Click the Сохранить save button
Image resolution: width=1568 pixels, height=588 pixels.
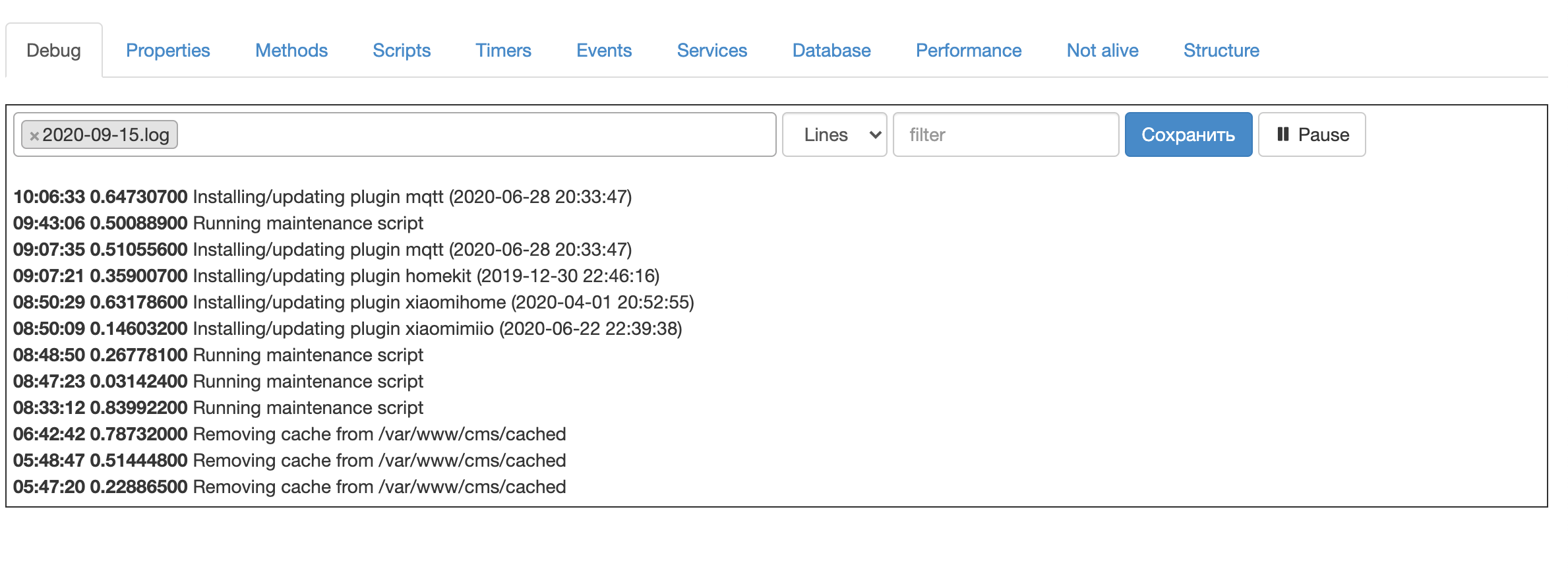pyautogui.click(x=1188, y=134)
